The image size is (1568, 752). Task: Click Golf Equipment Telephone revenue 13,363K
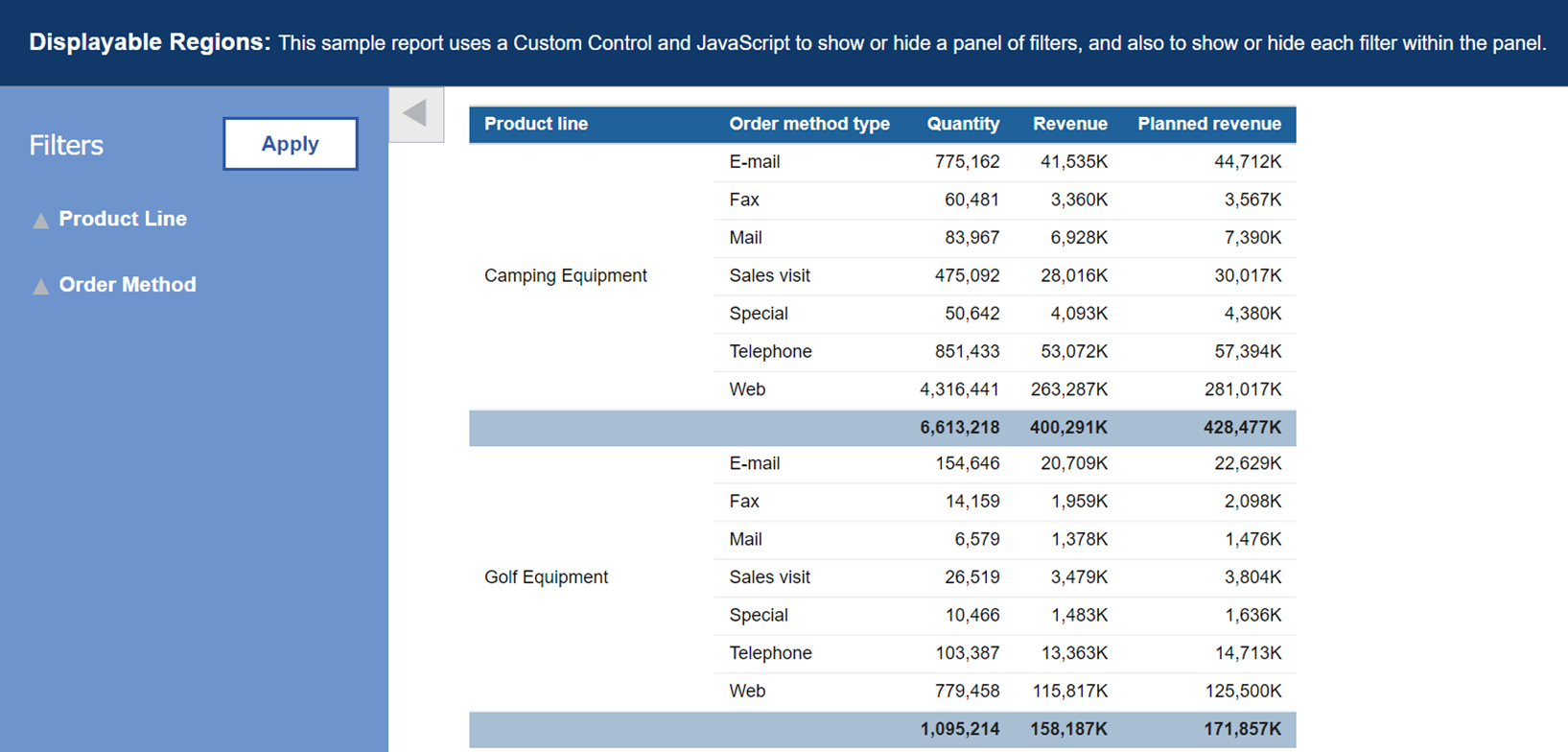(x=1074, y=653)
